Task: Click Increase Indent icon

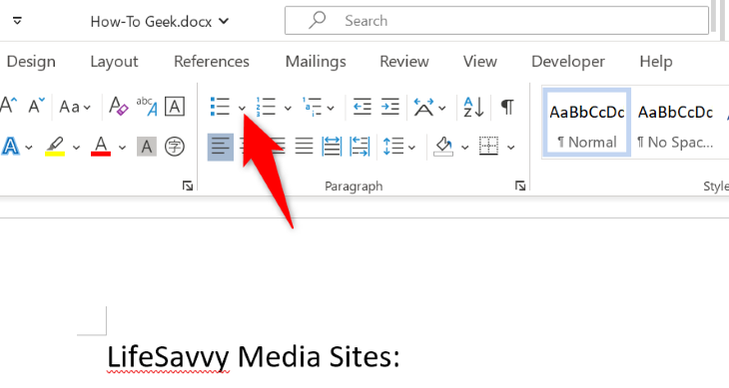Action: coord(390,106)
